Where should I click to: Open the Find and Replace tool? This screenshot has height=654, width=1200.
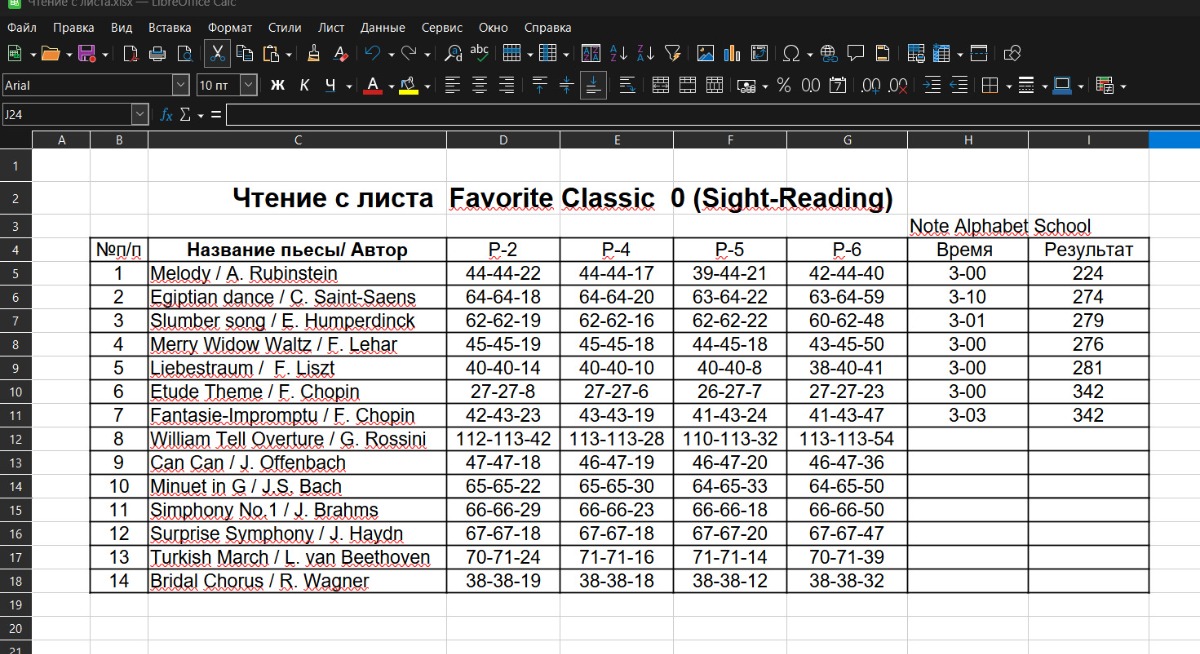click(x=453, y=54)
